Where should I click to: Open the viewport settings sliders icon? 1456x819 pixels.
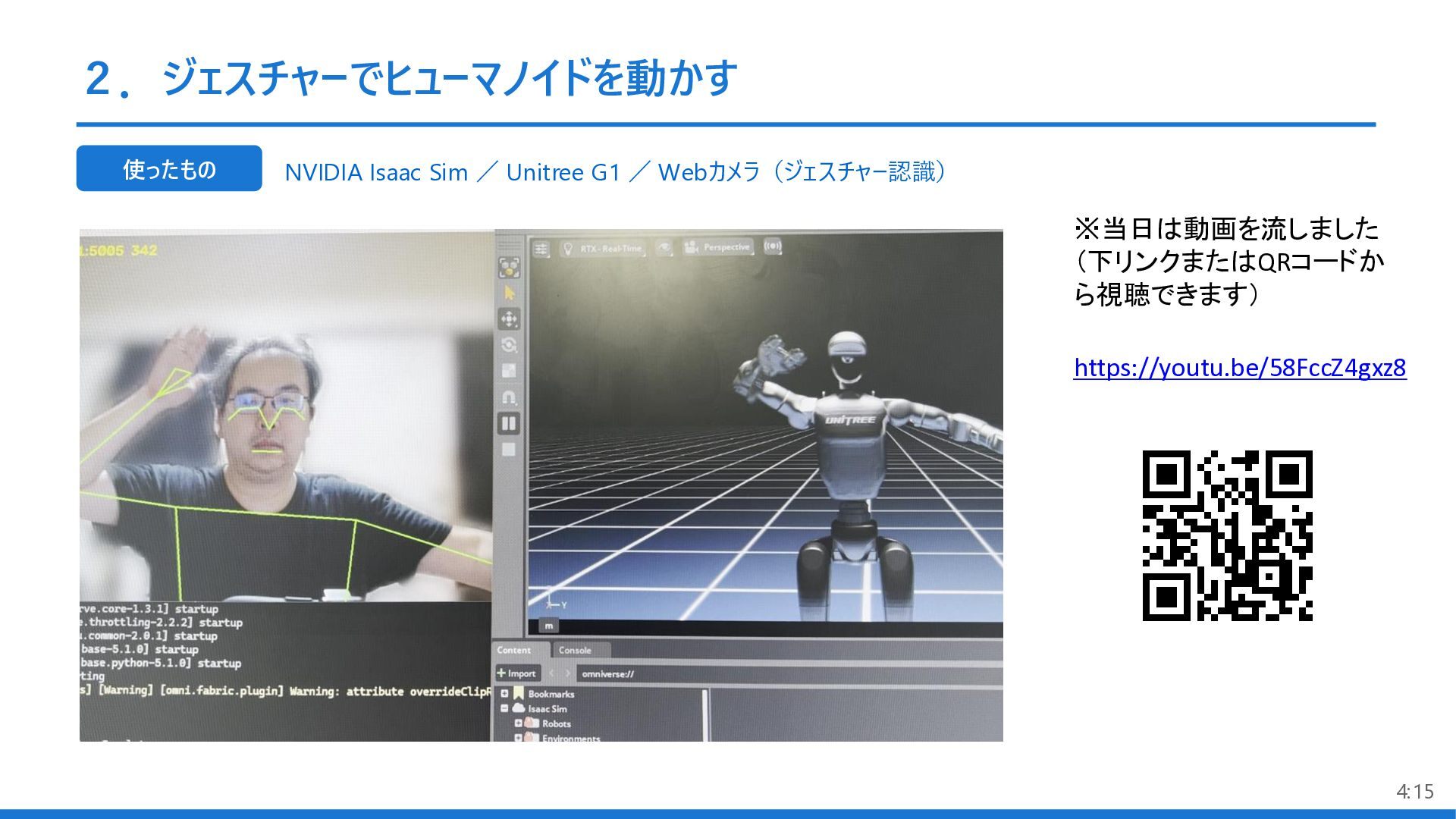click(x=541, y=248)
